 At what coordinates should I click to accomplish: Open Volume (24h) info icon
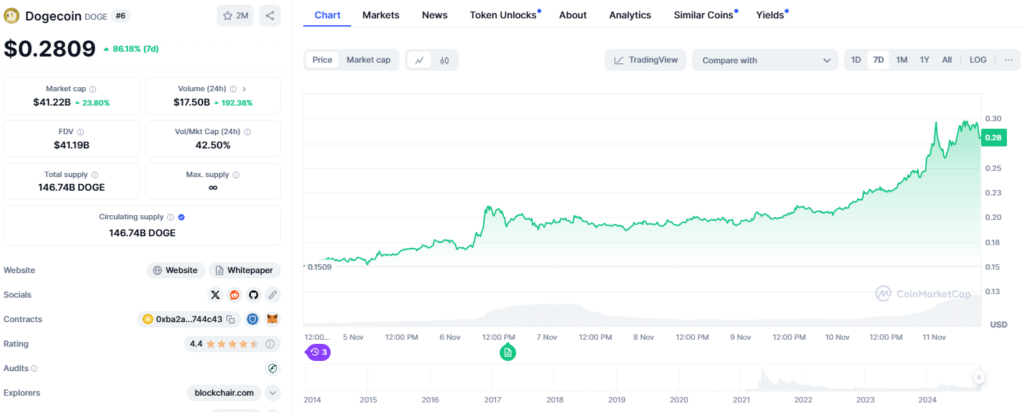232,89
